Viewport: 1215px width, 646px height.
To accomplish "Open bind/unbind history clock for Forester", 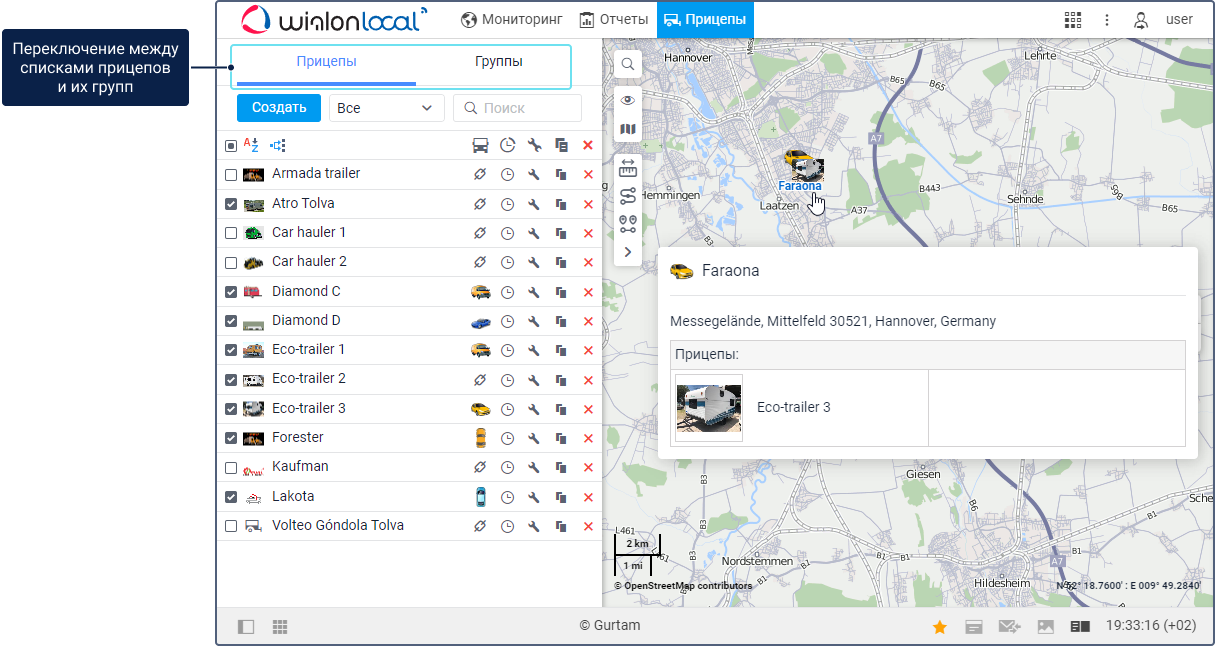I will [x=507, y=438].
